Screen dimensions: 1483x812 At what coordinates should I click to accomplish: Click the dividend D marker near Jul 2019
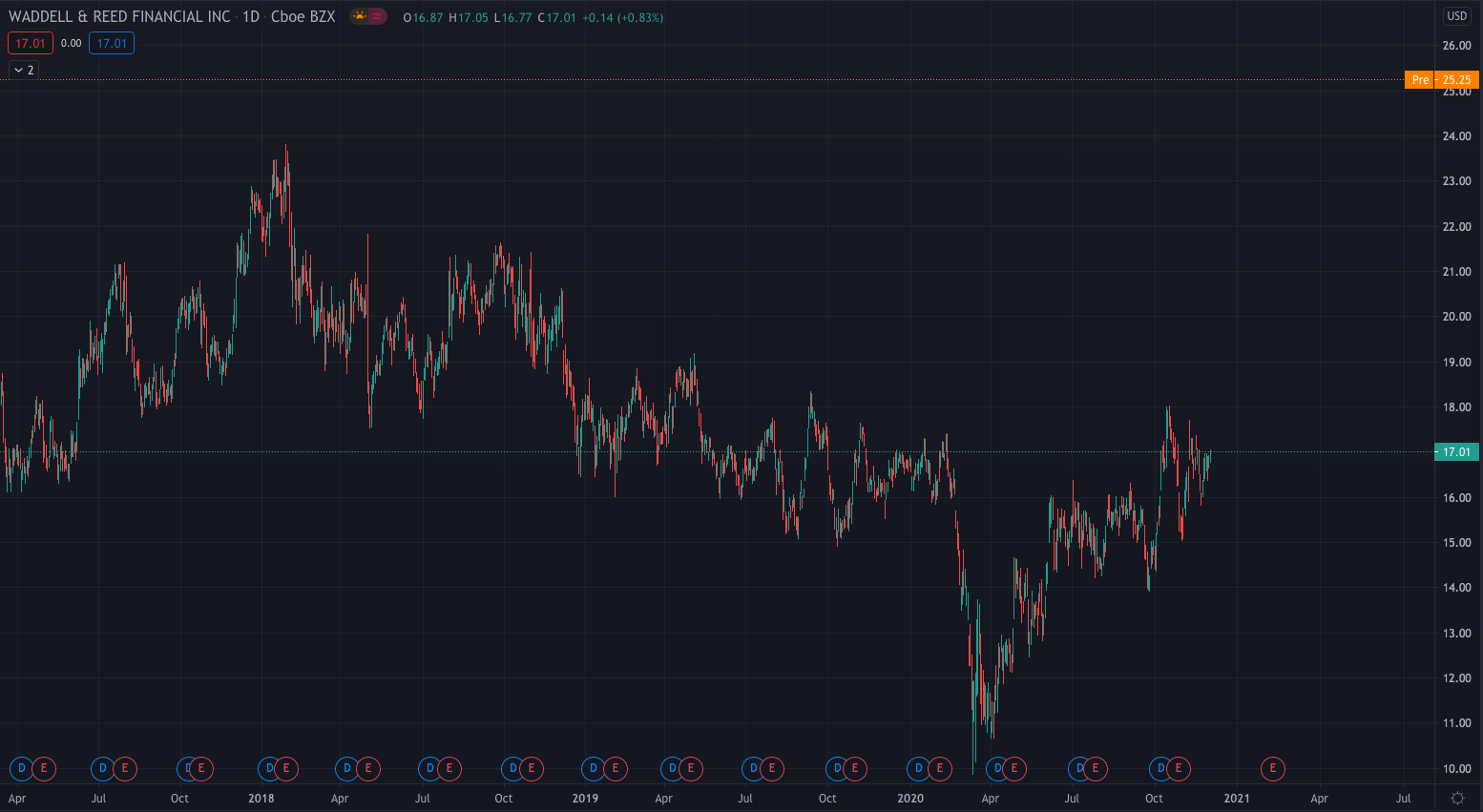(754, 768)
